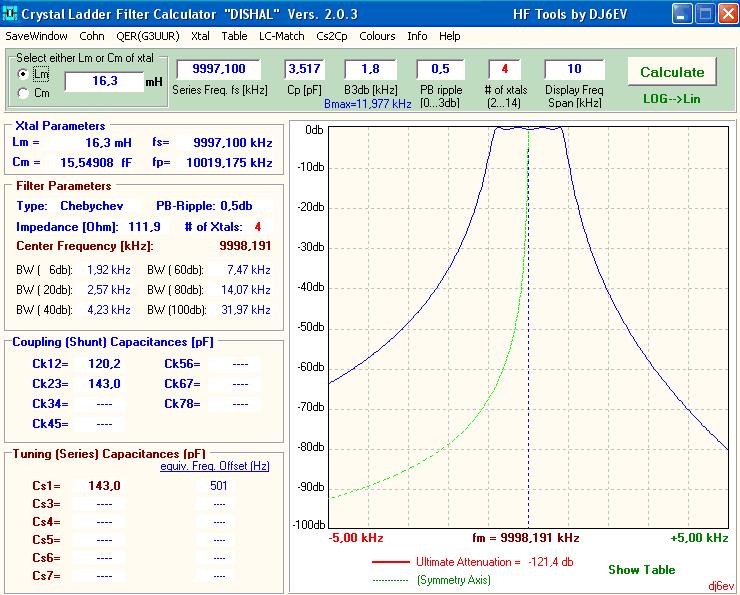Click the B3db [kHz] field 1,8
The width and height of the screenshot is (740, 595).
pyautogui.click(x=370, y=69)
